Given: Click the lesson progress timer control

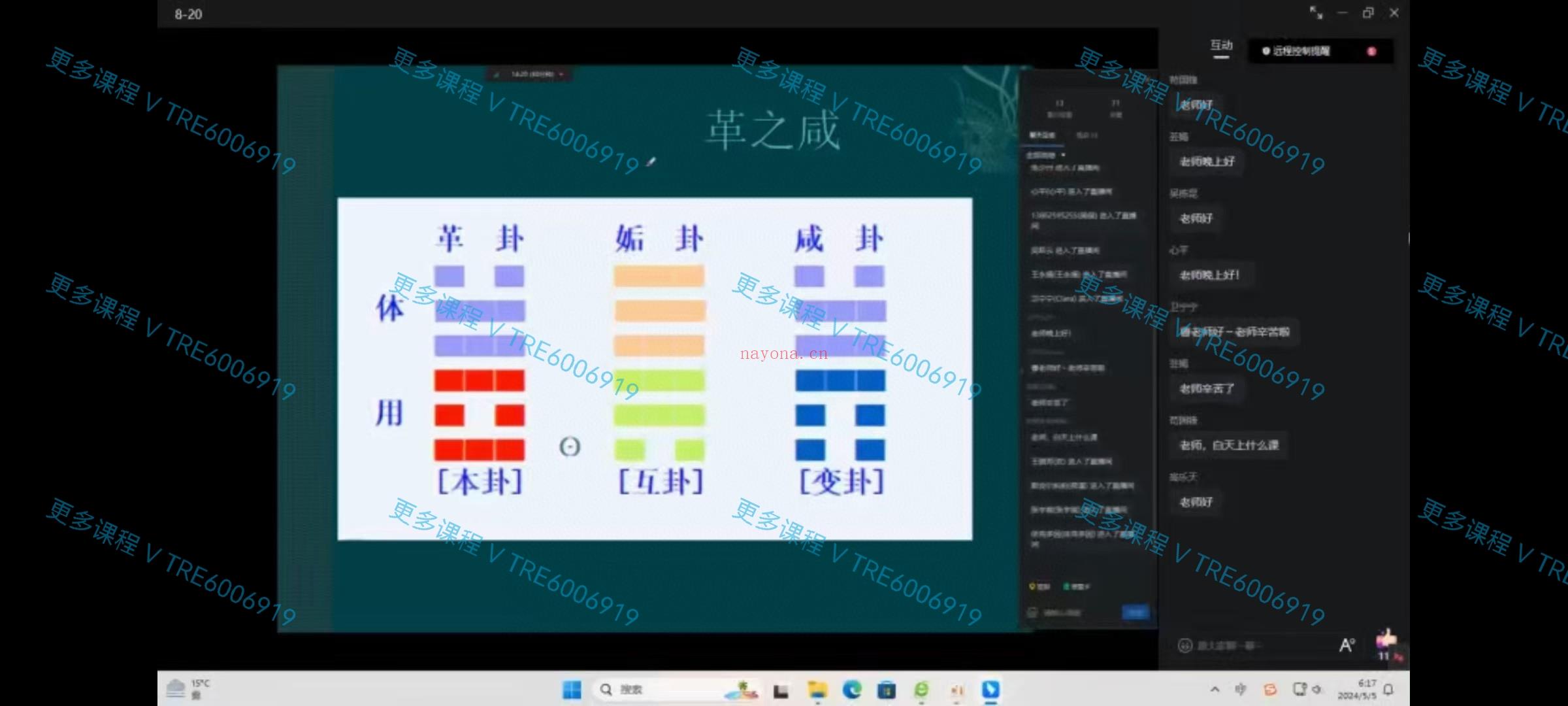Looking at the screenshot, I should pyautogui.click(x=530, y=74).
